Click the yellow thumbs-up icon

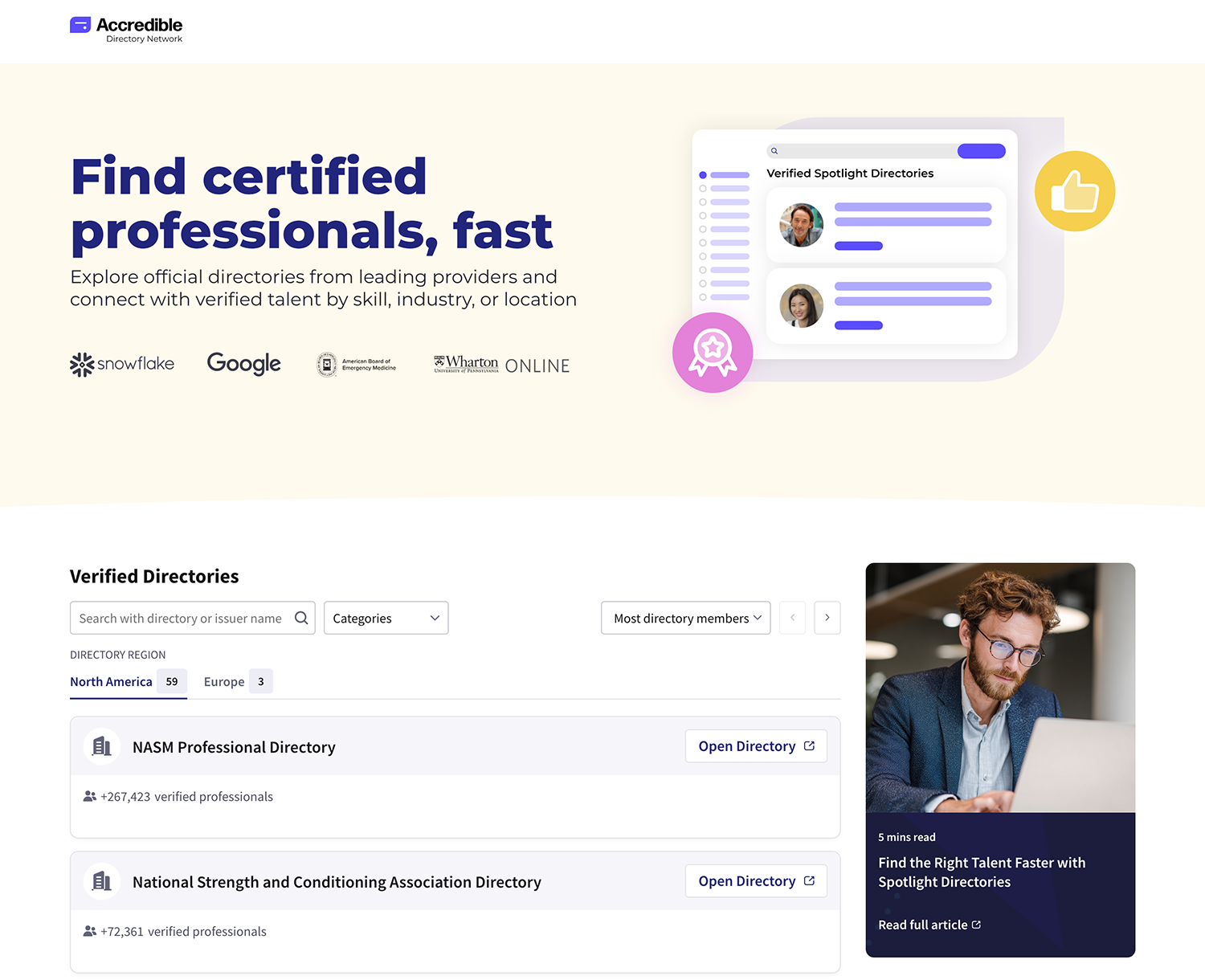pyautogui.click(x=1075, y=191)
